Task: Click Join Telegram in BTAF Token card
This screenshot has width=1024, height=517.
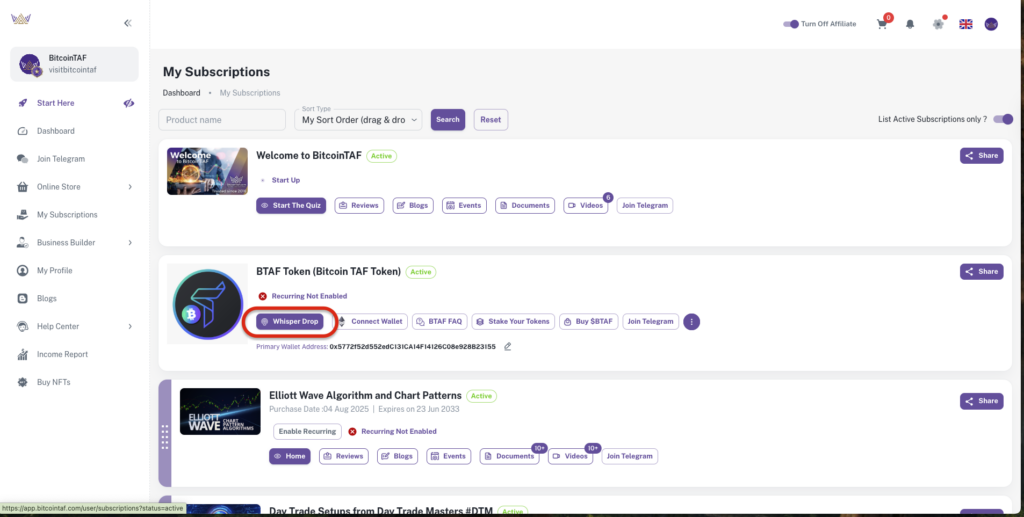Action: [650, 322]
